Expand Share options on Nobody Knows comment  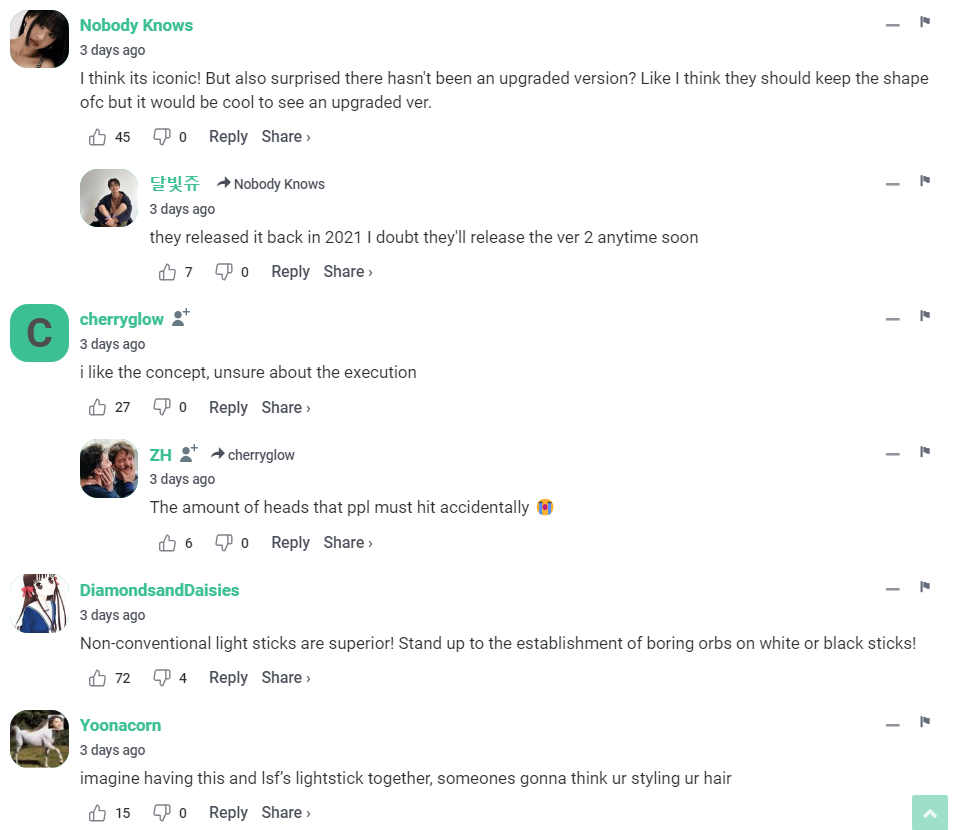coord(286,137)
